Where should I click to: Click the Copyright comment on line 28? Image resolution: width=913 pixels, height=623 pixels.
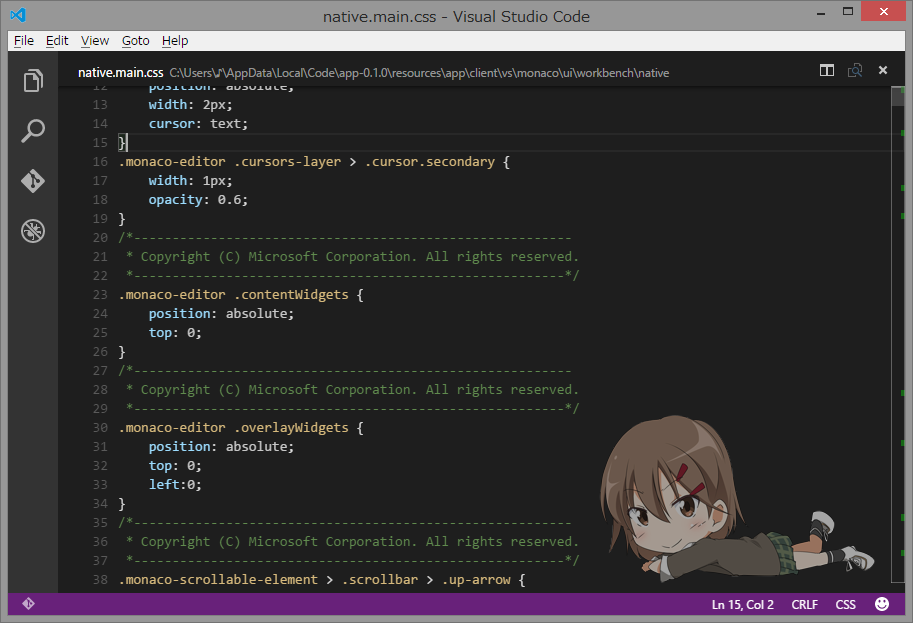(x=352, y=390)
